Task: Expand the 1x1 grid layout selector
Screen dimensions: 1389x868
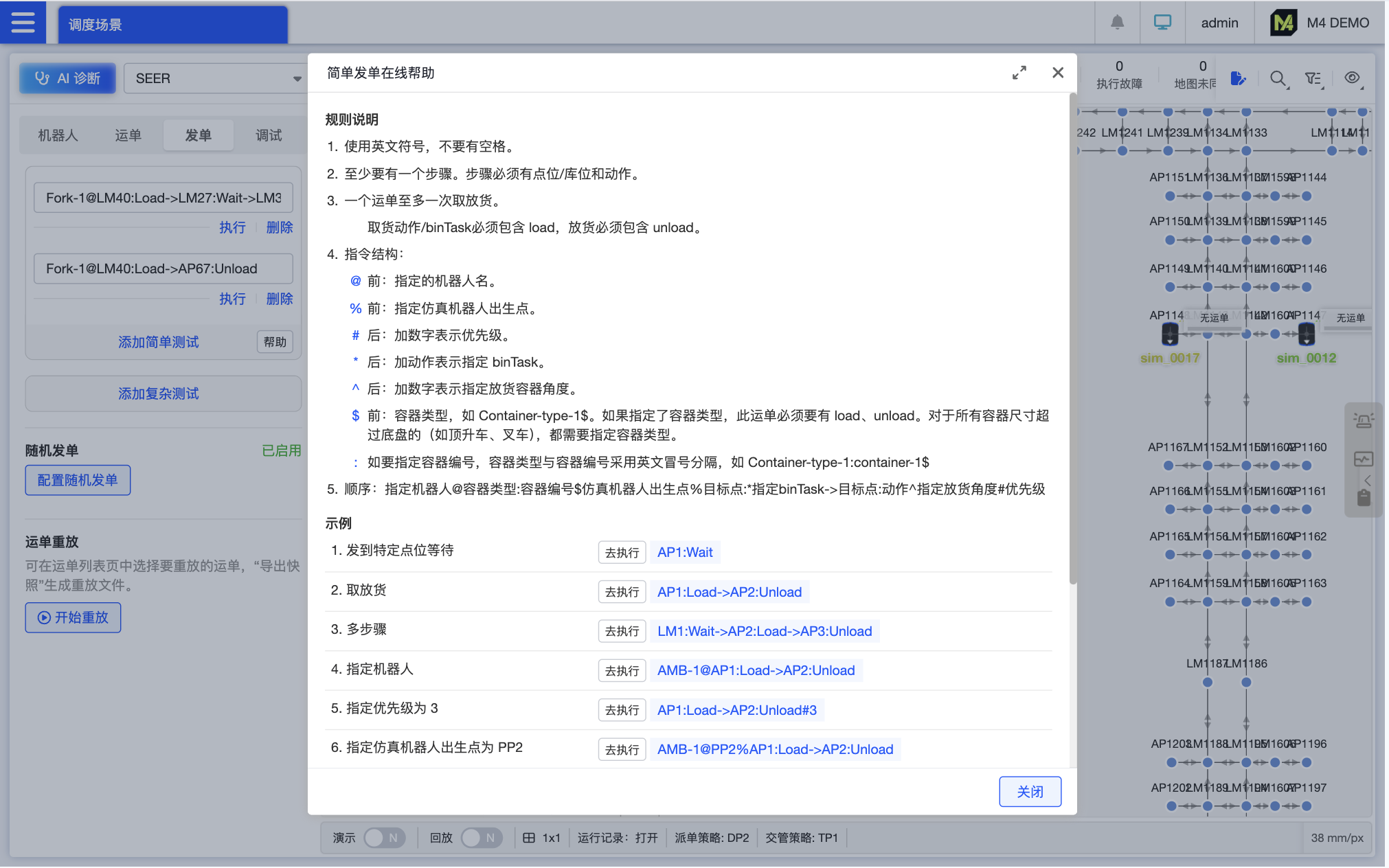Action: [x=542, y=837]
